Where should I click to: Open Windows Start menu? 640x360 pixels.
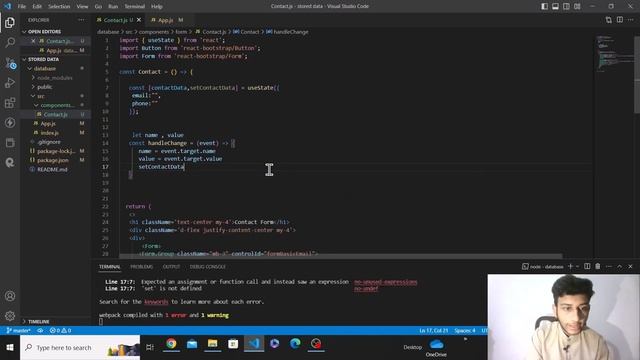click(10, 347)
